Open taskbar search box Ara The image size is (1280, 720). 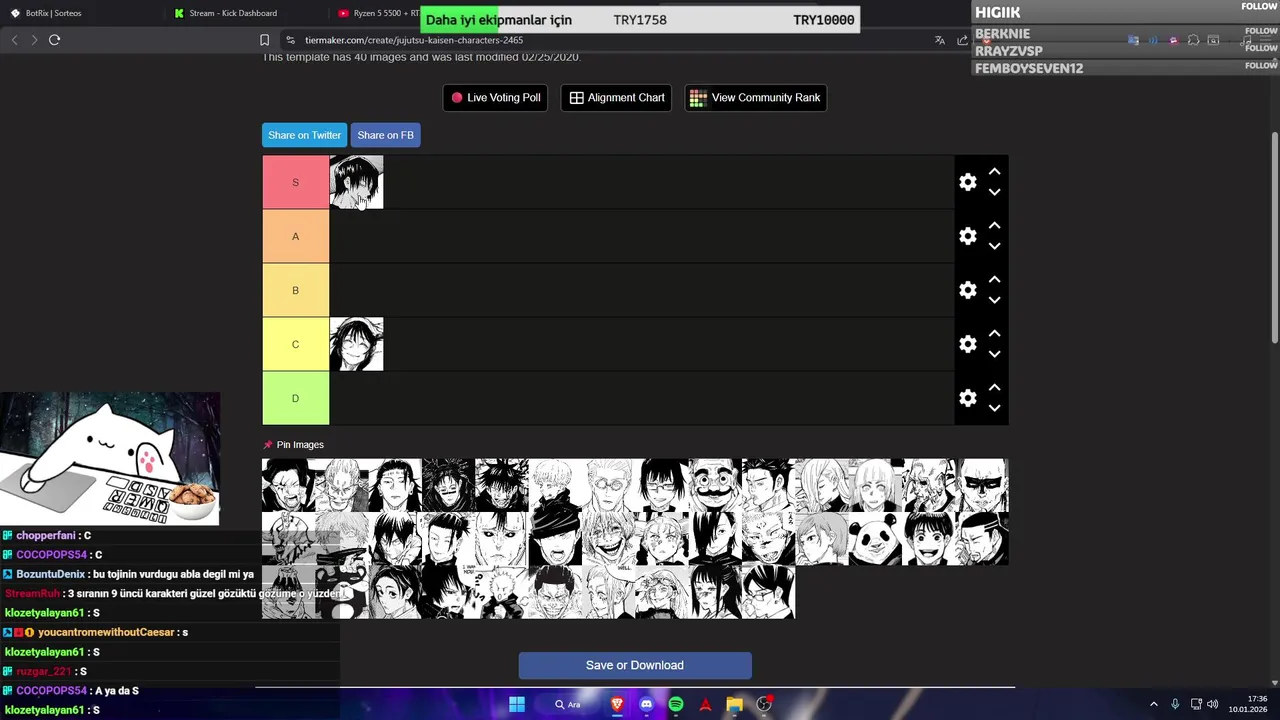(568, 704)
